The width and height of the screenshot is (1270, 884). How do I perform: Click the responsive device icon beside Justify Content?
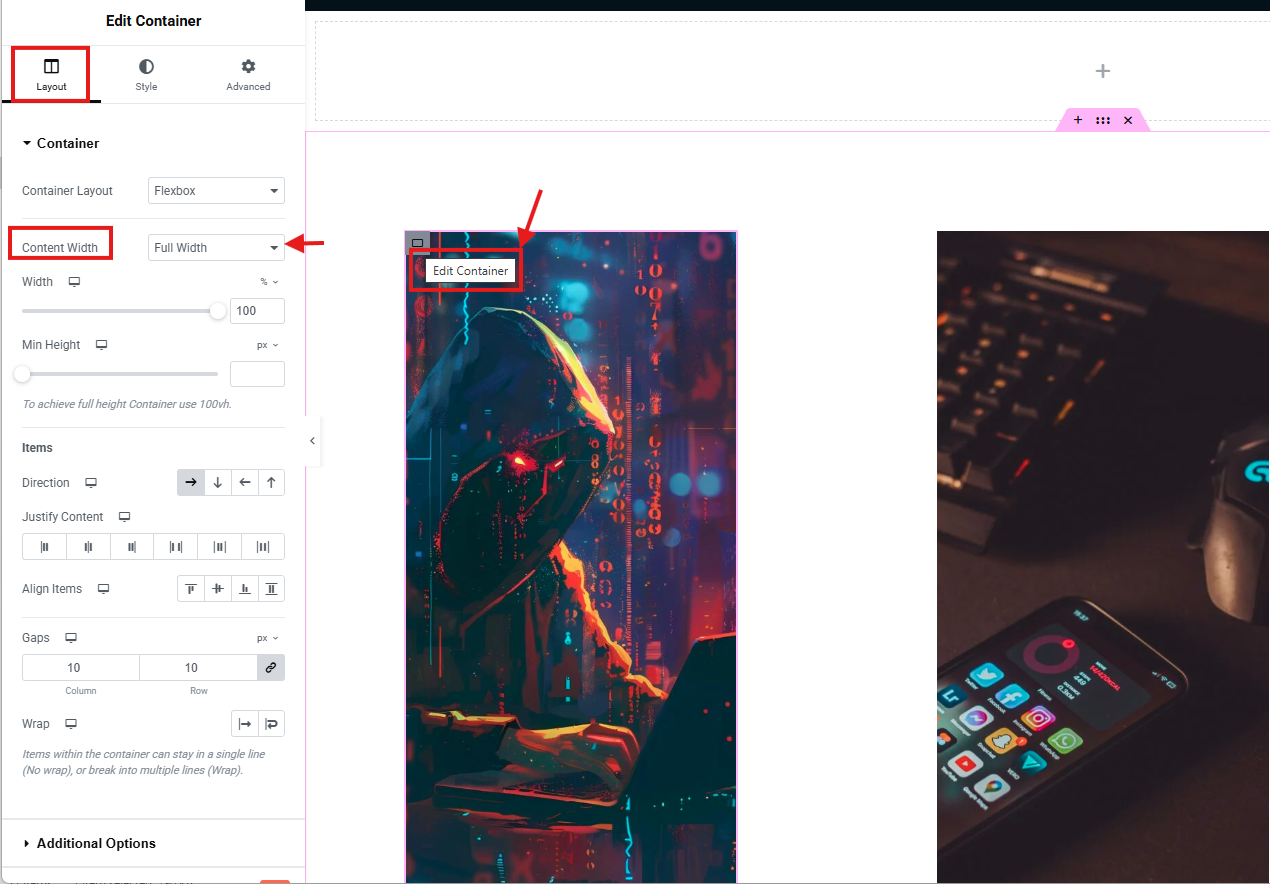[x=125, y=517]
